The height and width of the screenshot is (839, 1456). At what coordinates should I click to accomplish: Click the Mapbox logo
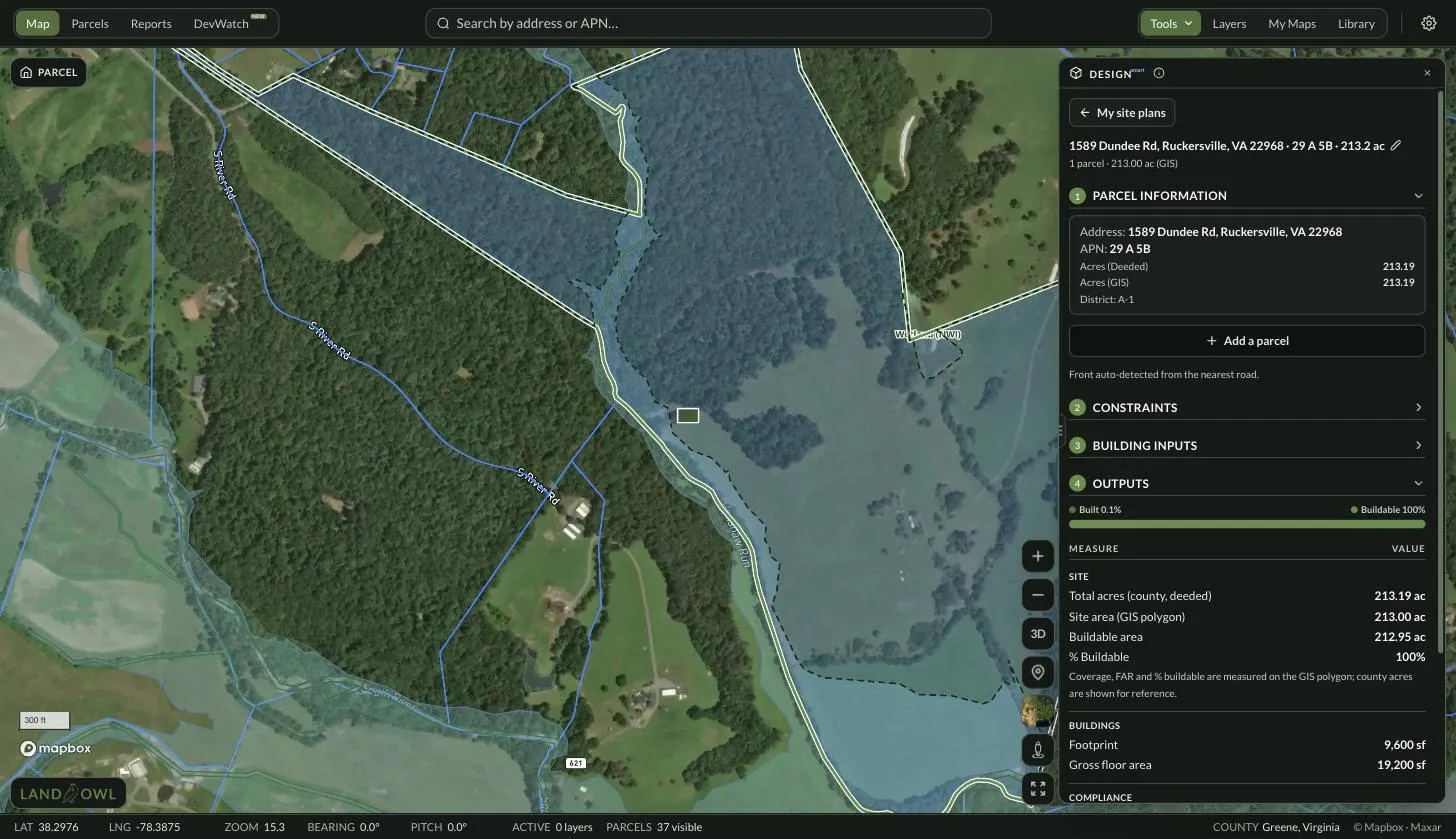(56, 748)
